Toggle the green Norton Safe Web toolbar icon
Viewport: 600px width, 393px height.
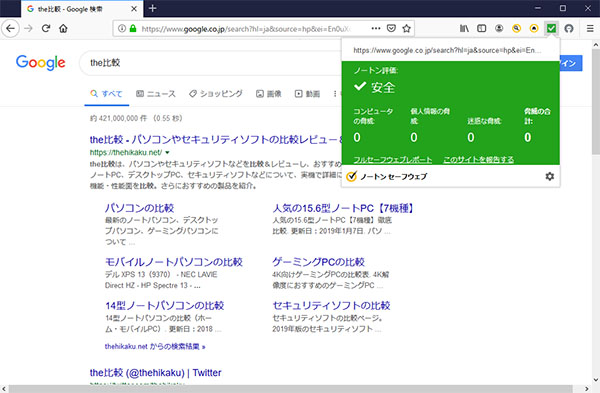[x=551, y=28]
